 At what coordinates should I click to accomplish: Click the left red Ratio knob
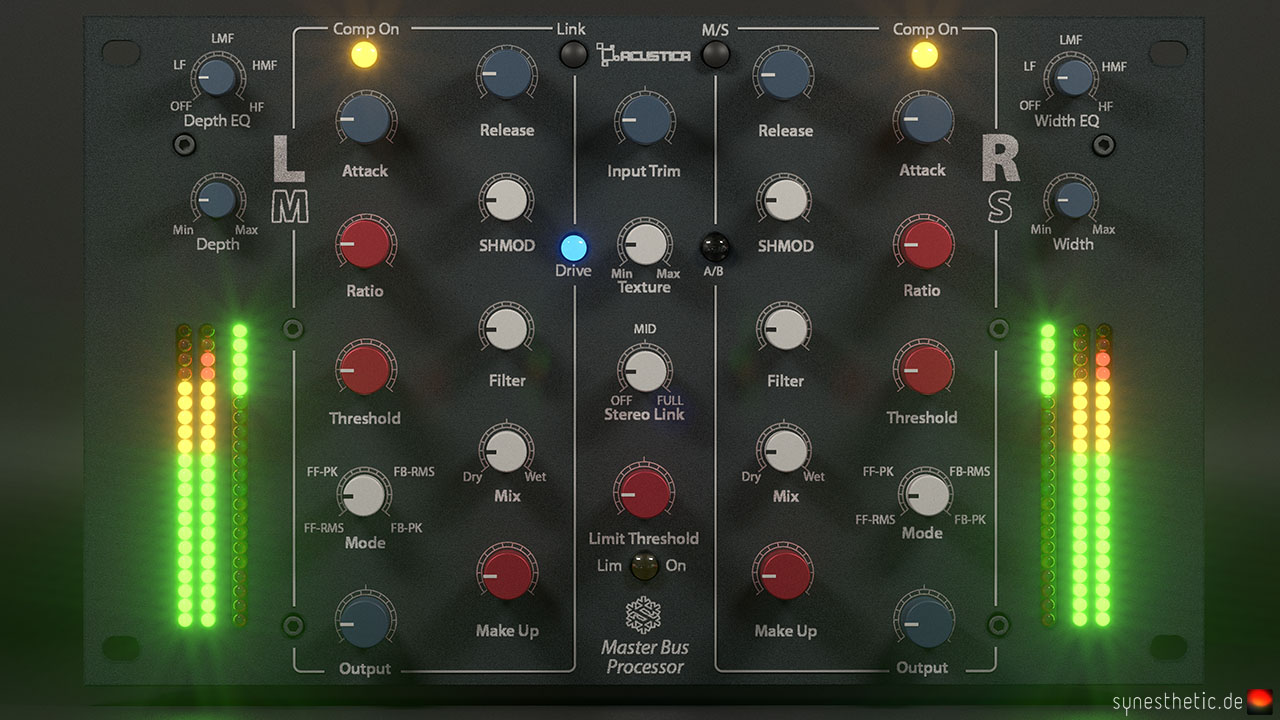click(364, 242)
